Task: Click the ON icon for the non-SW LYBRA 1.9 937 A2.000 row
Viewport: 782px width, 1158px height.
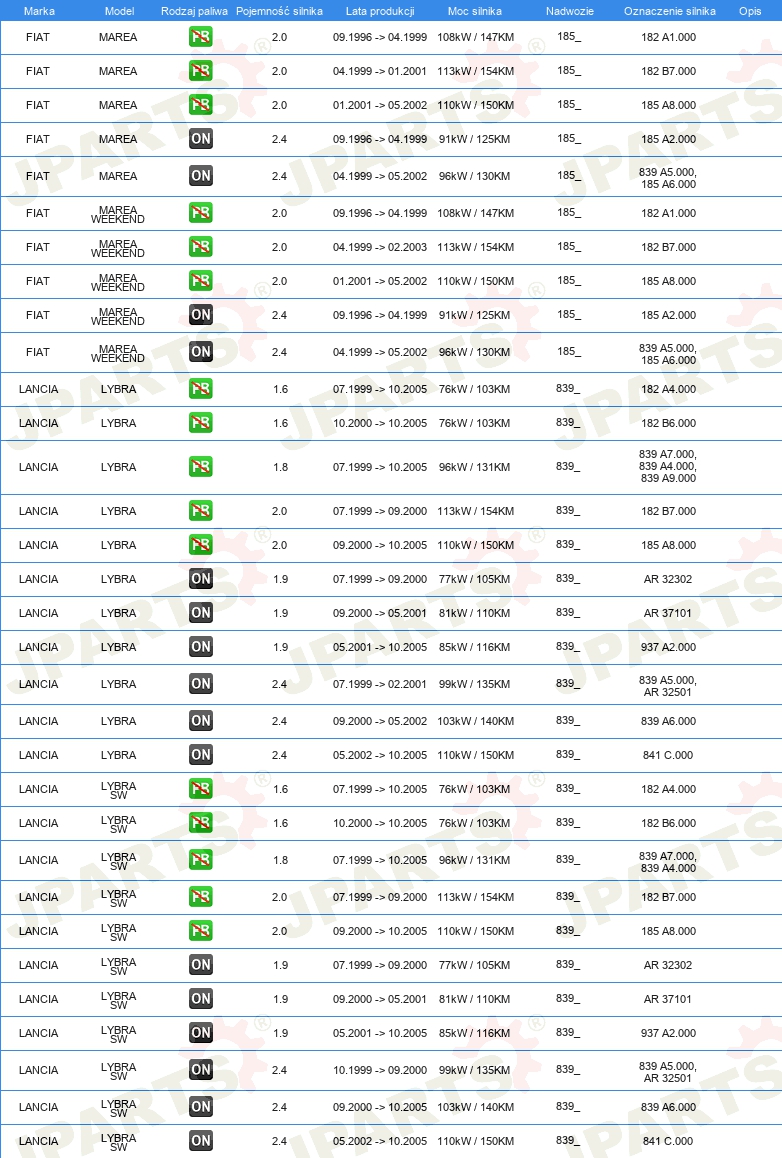Action: click(x=201, y=647)
